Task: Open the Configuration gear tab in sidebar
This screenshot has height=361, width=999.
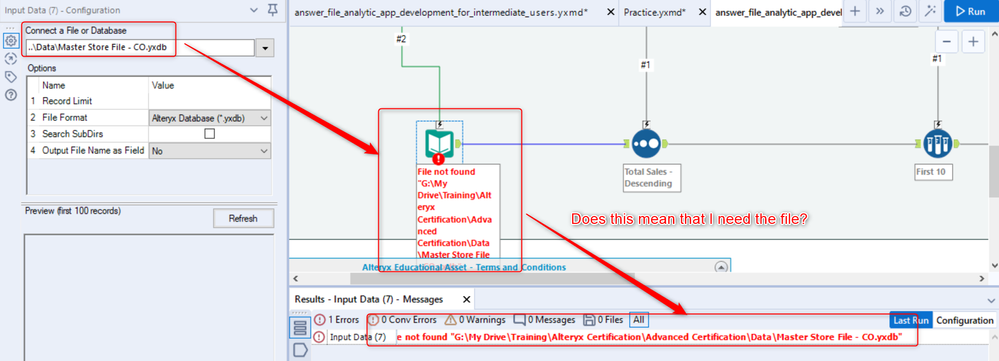Action: click(10, 41)
